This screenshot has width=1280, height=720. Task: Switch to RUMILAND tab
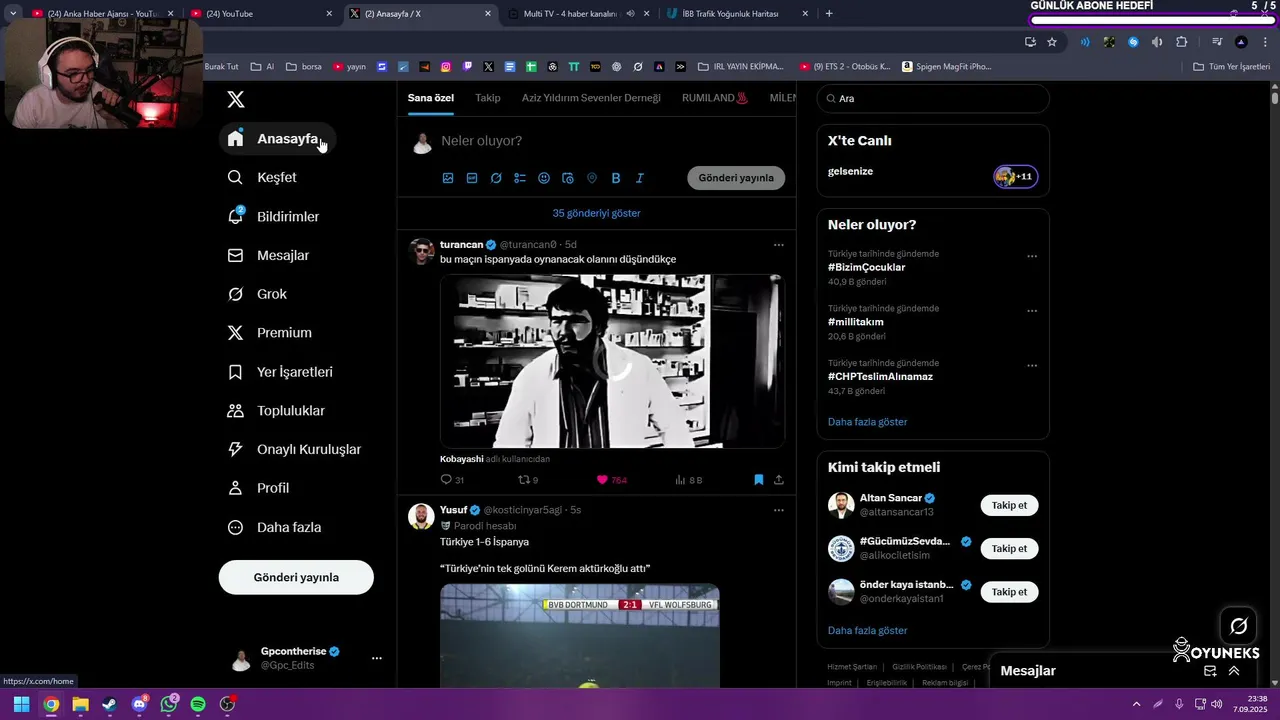coord(715,98)
